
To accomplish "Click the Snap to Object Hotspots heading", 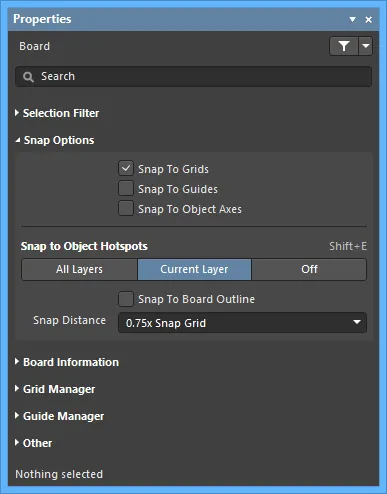I will [x=84, y=246].
